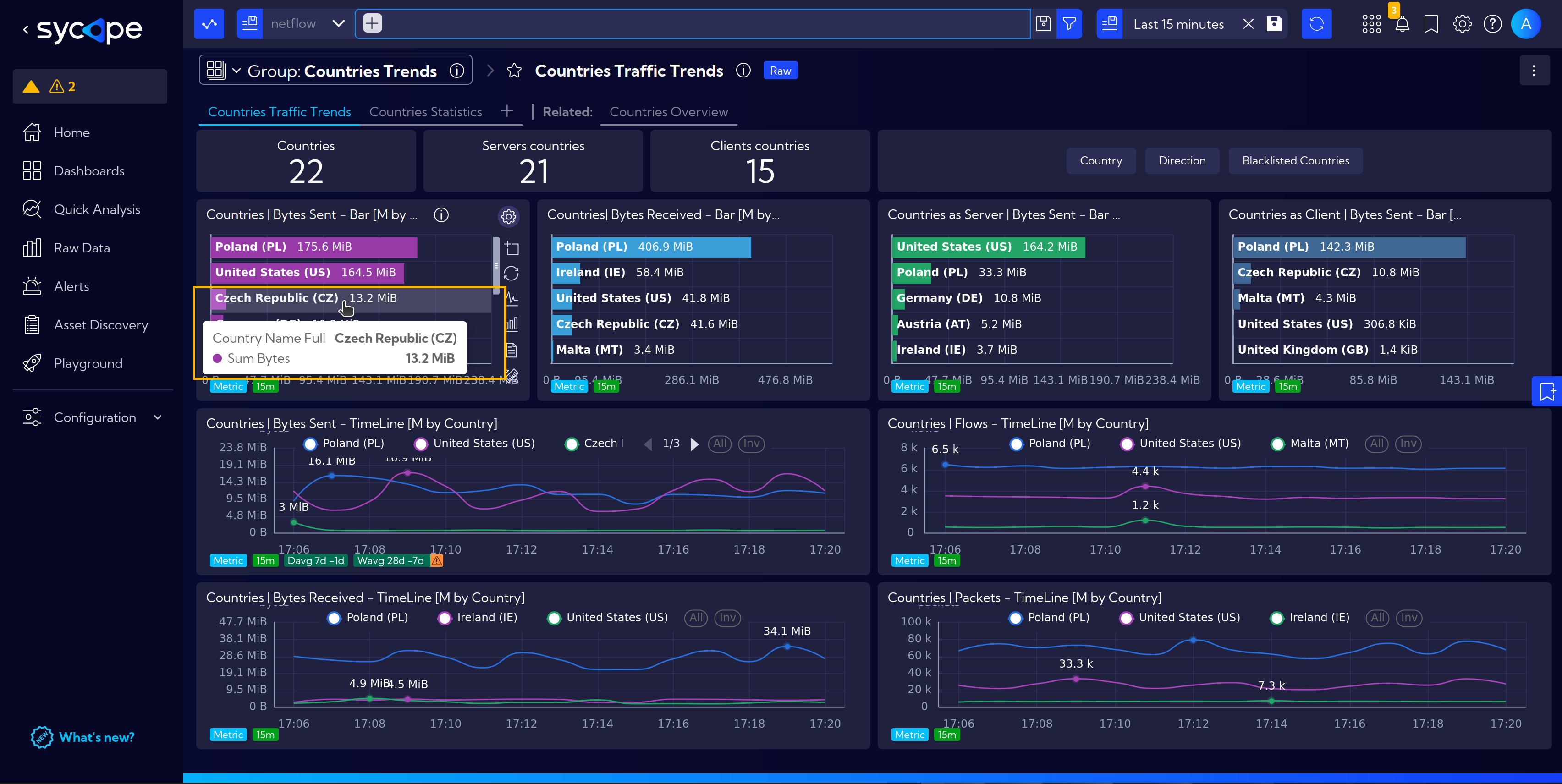
Task: Click the floating bookmark add button
Action: coord(1547,391)
